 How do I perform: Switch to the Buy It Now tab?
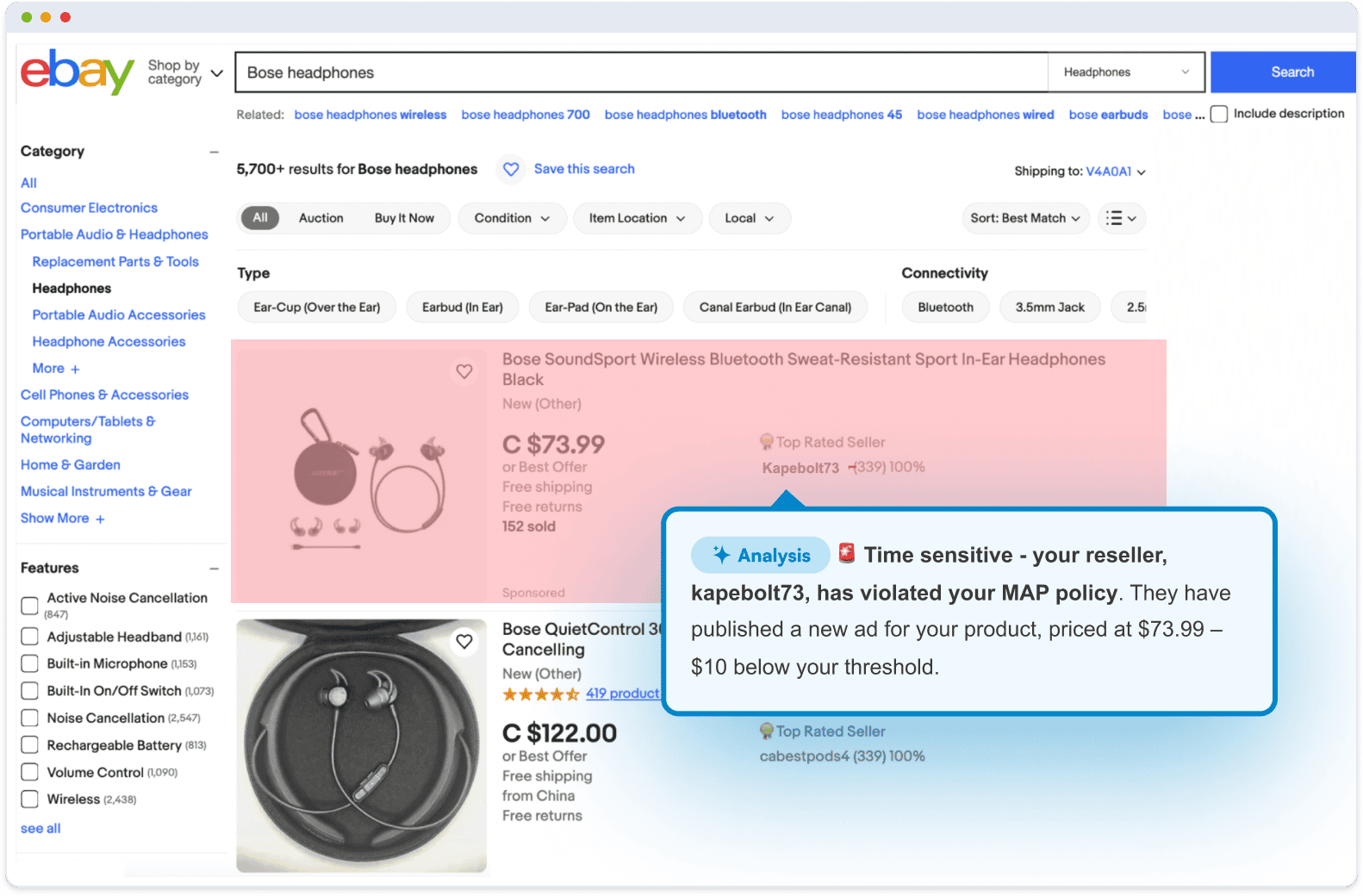tap(404, 218)
